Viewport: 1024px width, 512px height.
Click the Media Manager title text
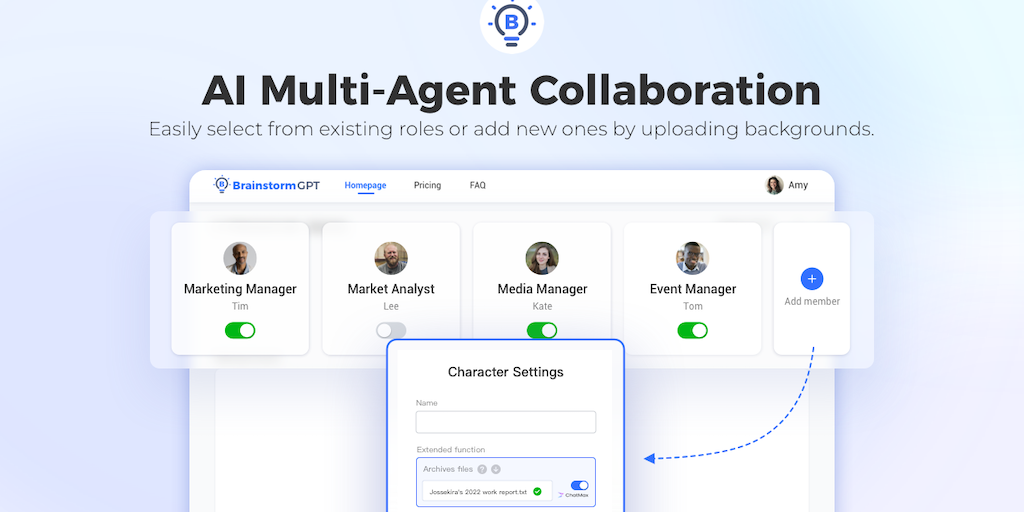(x=542, y=289)
